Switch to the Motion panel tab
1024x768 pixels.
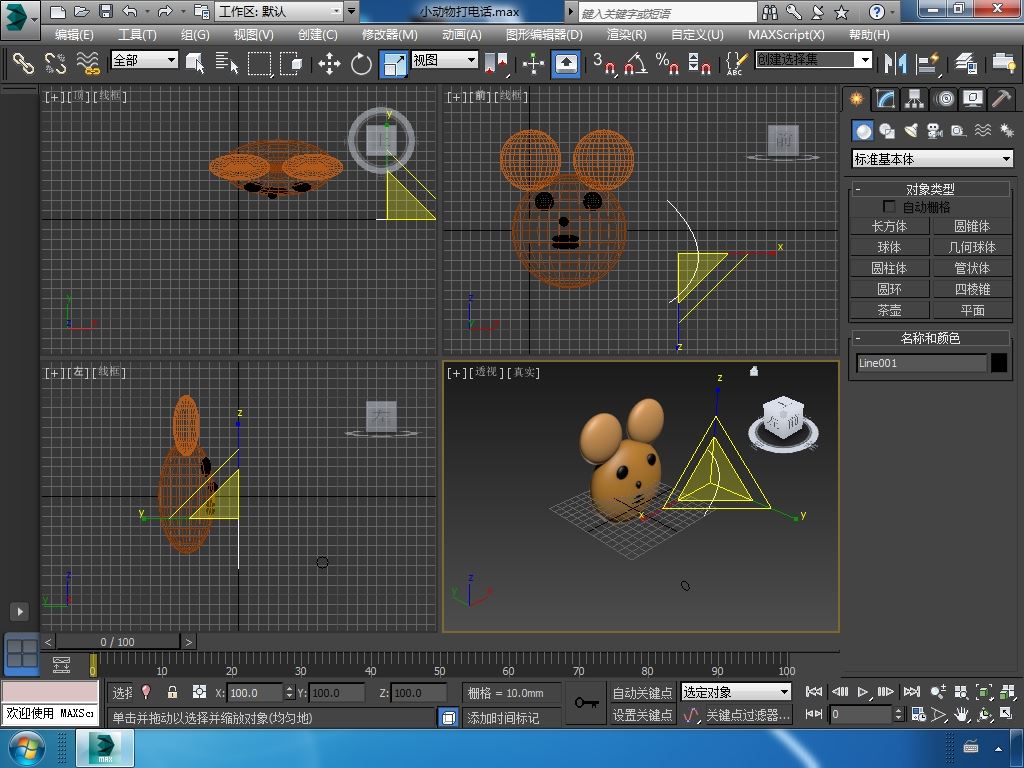coord(944,99)
